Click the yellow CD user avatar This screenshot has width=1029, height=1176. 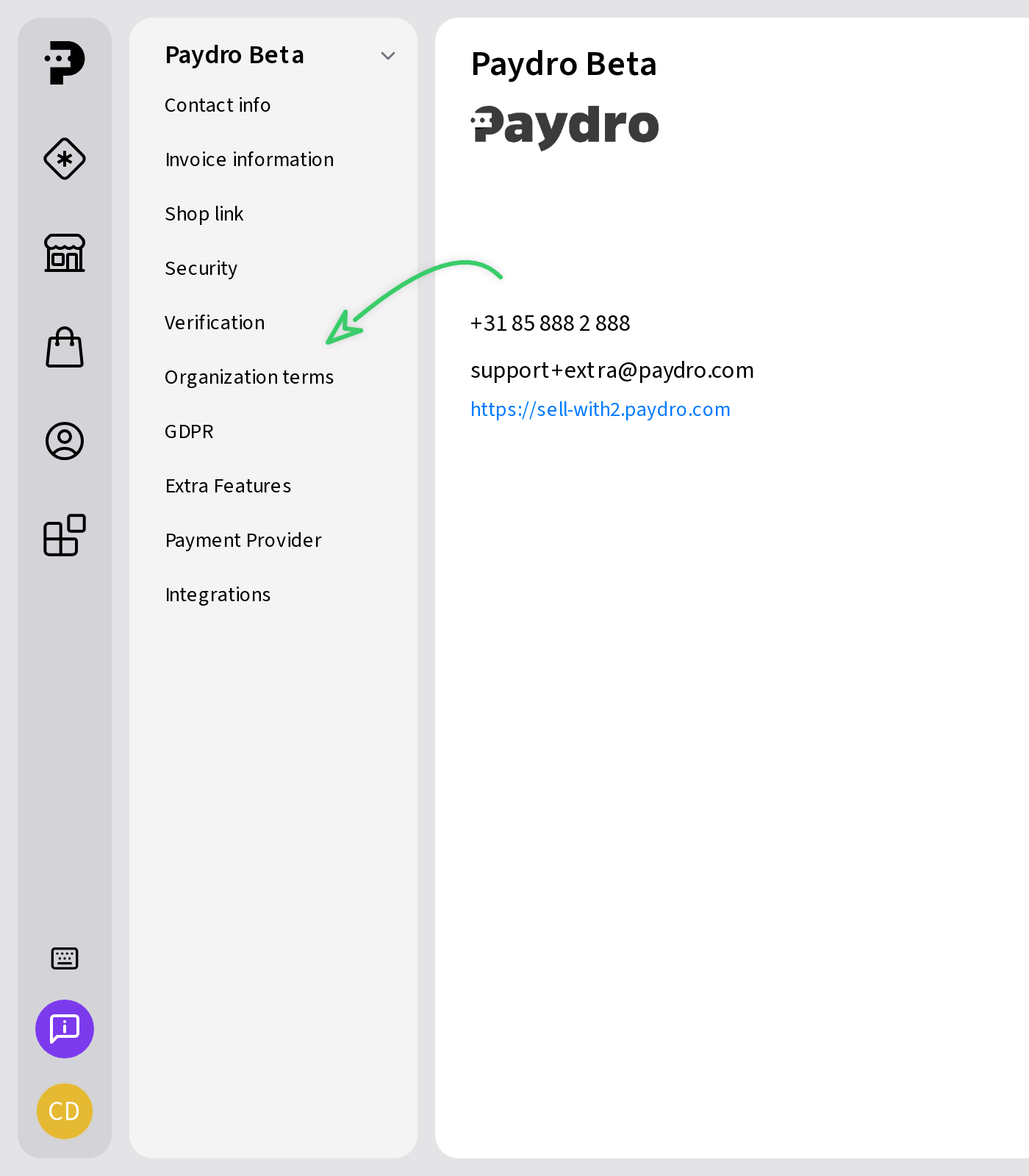click(65, 1111)
